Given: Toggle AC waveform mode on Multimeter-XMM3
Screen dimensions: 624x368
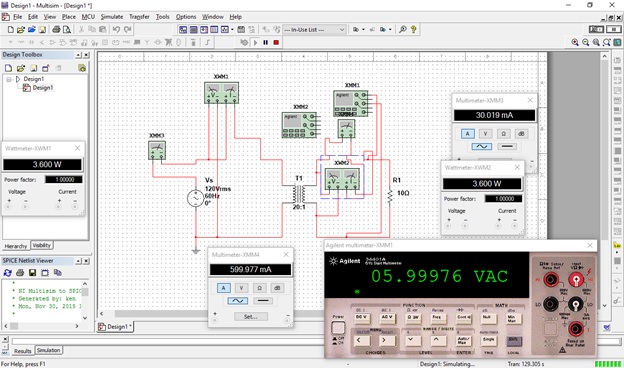Looking at the screenshot, I should tap(482, 146).
